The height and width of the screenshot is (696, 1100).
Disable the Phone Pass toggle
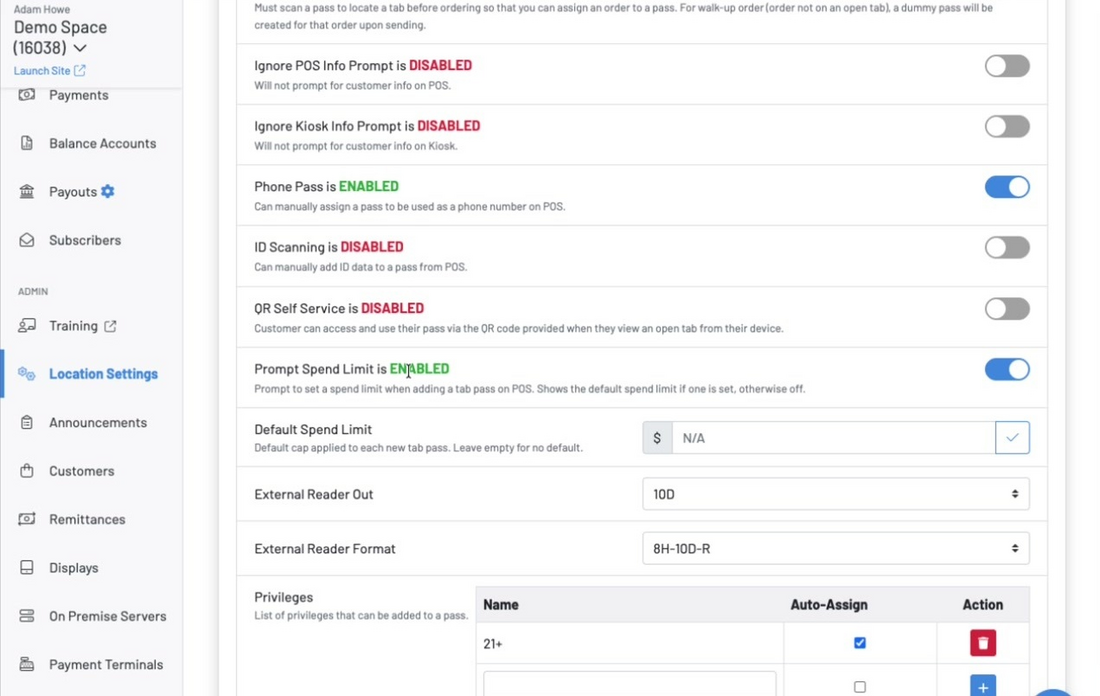[x=1007, y=187]
